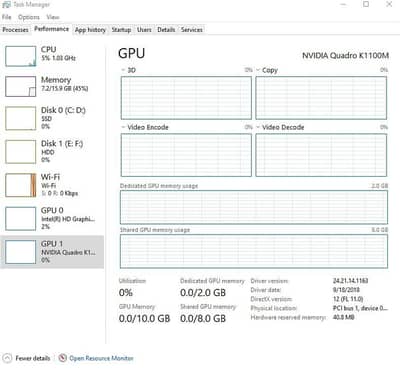
Task: Click inside the Copy usage graph
Action: pyautogui.click(x=321, y=98)
